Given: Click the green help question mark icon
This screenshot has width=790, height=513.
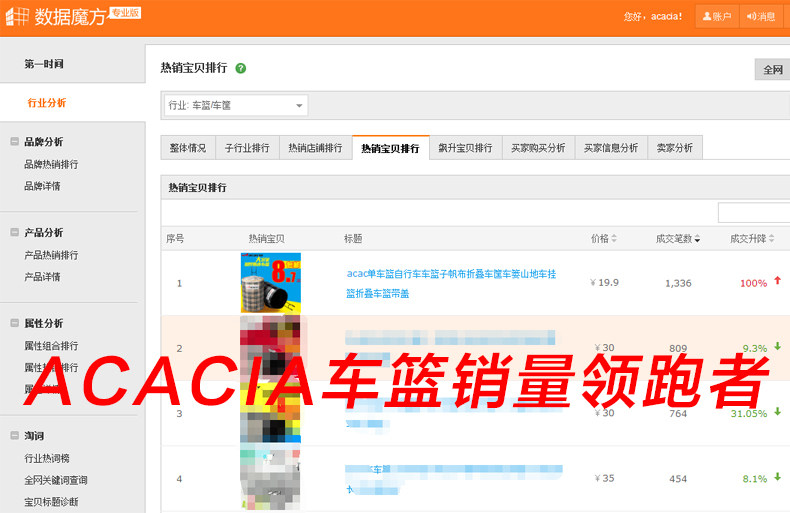Looking at the screenshot, I should pos(241,68).
